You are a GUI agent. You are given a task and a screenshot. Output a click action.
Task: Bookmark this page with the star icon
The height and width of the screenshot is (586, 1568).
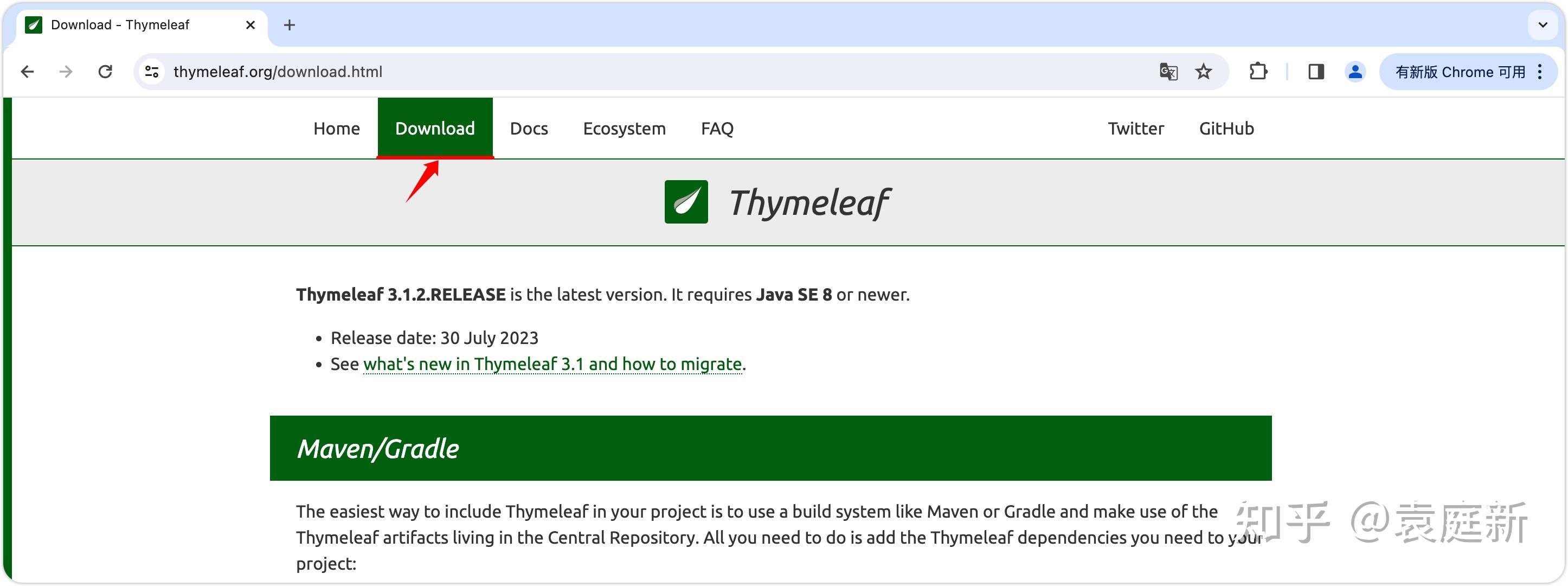point(1203,71)
